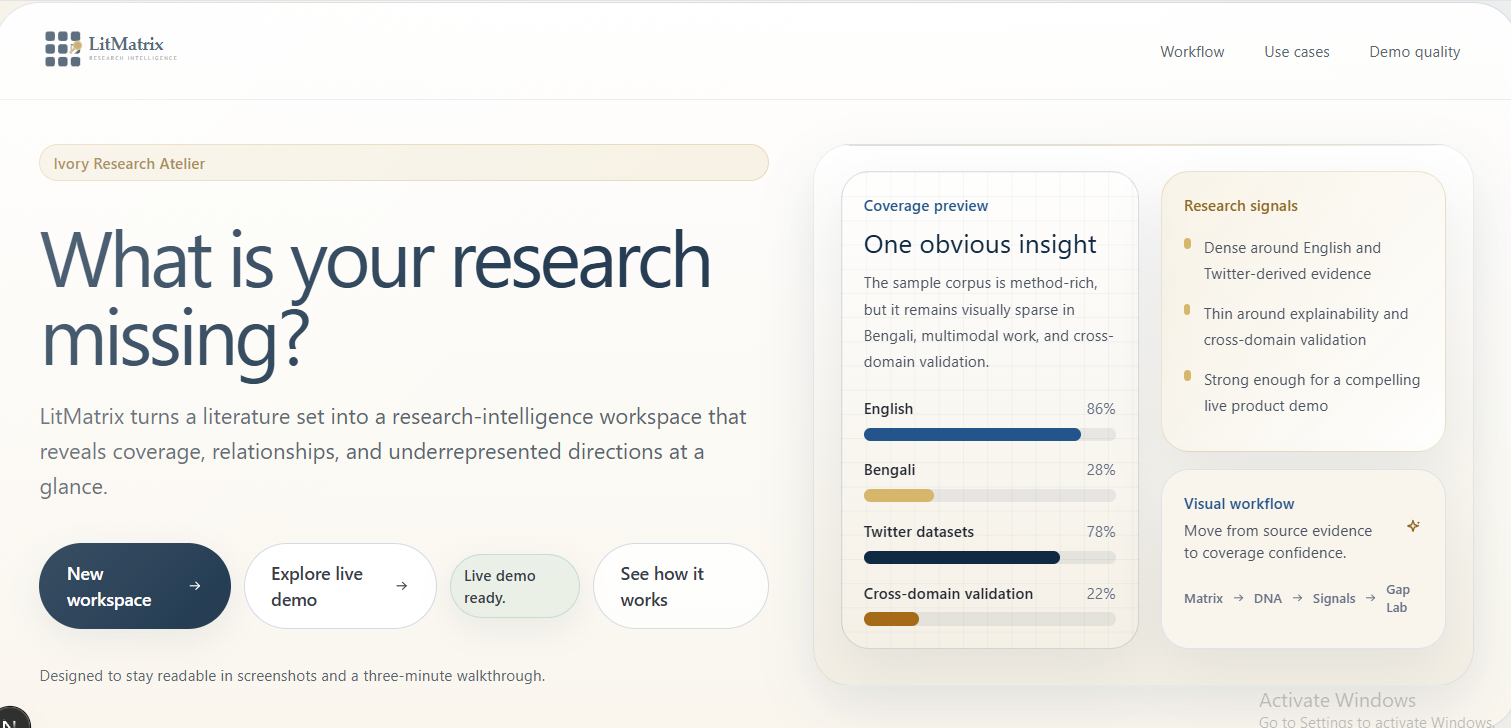The image size is (1511, 728).
Task: Click the arrow between Matrix and DNA
Action: point(1239,598)
